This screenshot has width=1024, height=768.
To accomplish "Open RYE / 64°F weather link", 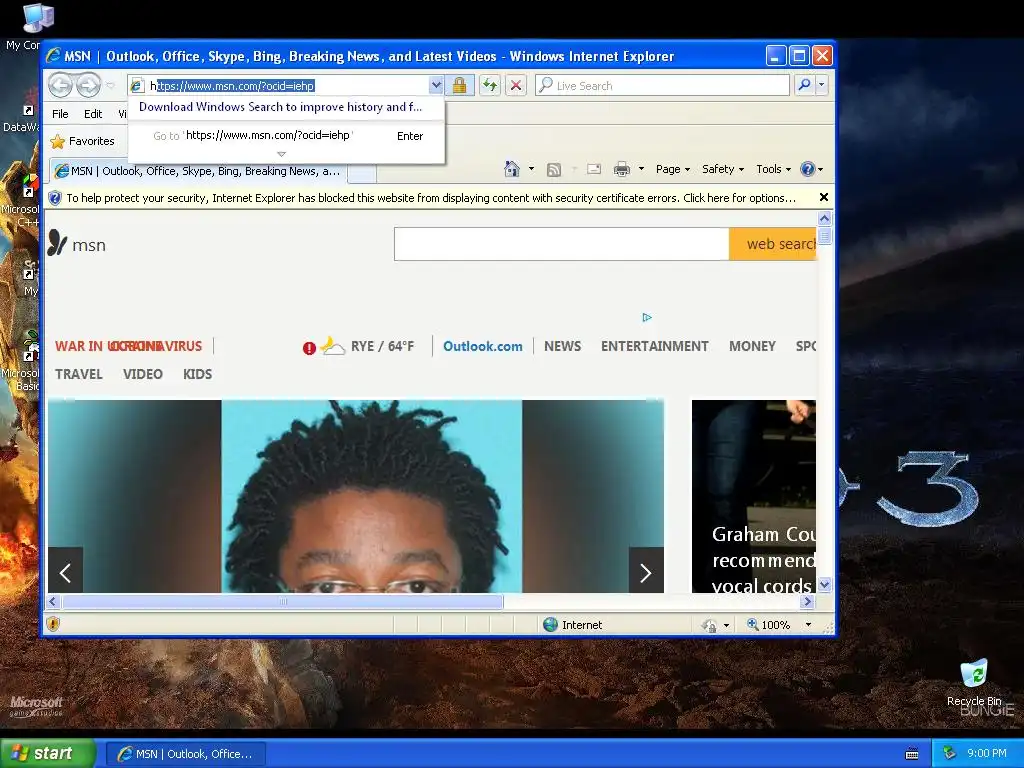I will [382, 346].
